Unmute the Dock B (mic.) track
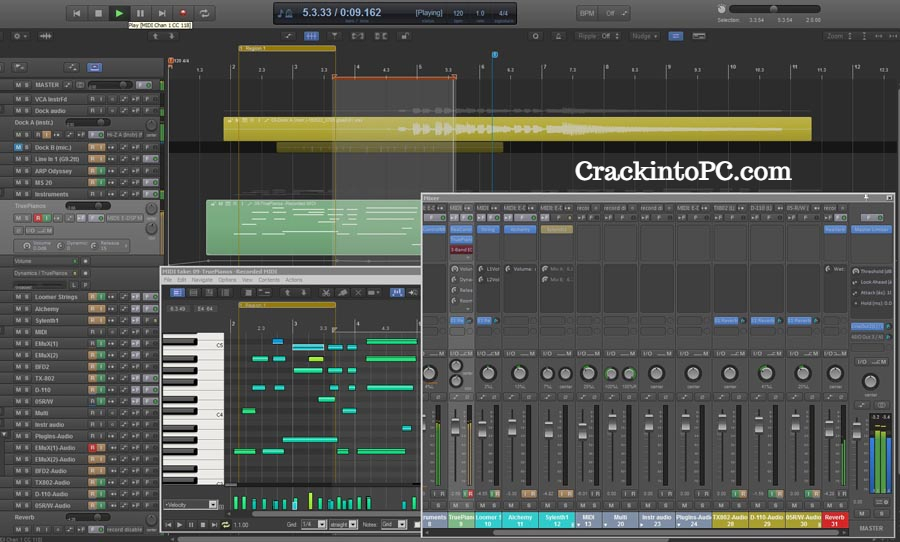The image size is (900, 542). click(18, 148)
